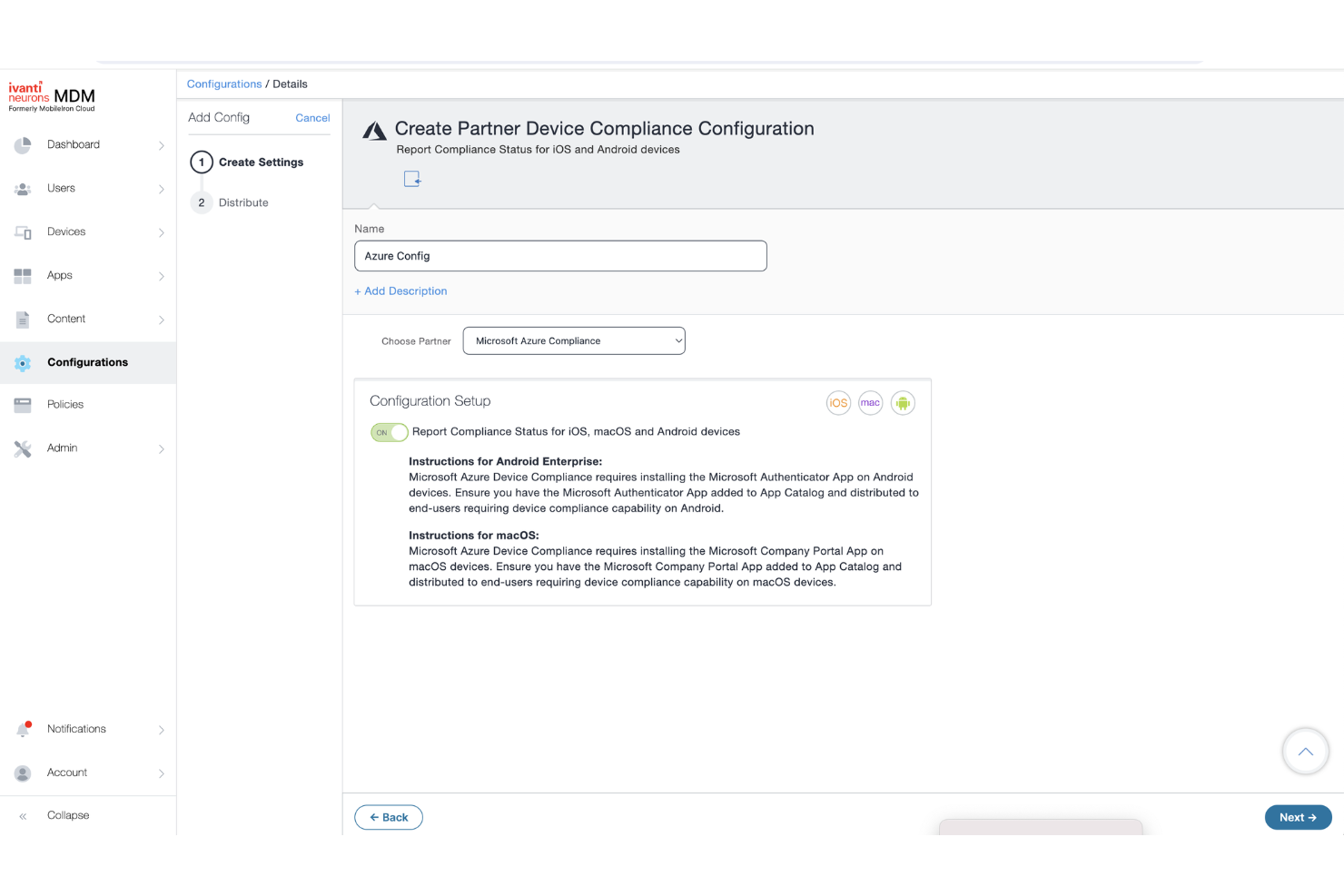Click the Ivanti Neurons MDM logo
The height and width of the screenshot is (896, 1344).
coord(52,96)
